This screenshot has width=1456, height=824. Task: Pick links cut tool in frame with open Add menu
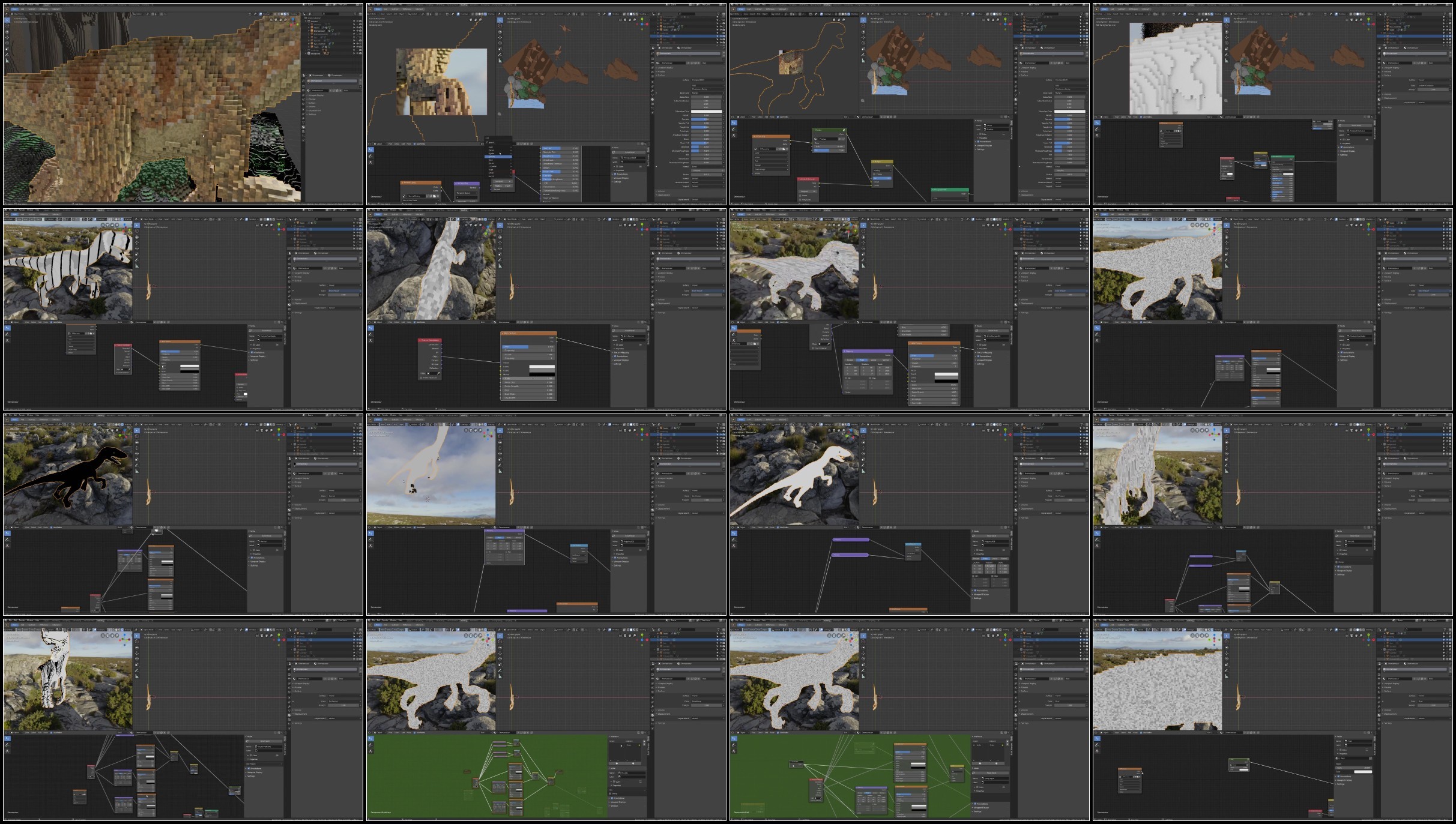370,162
